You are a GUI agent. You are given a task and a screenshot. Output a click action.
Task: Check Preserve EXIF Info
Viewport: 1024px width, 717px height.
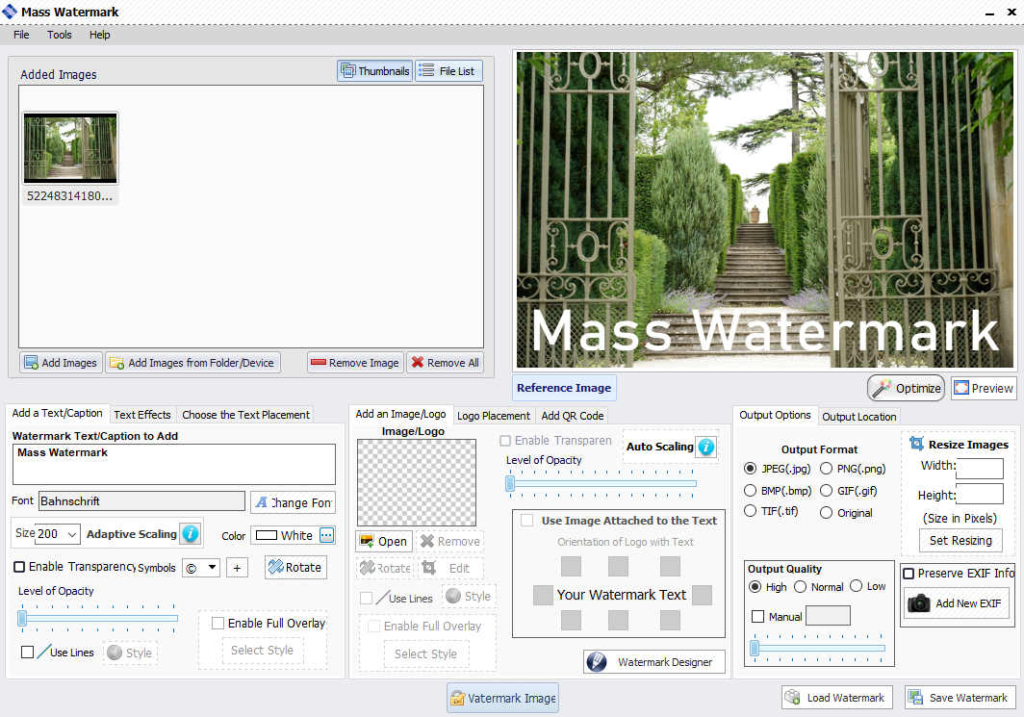pos(908,573)
